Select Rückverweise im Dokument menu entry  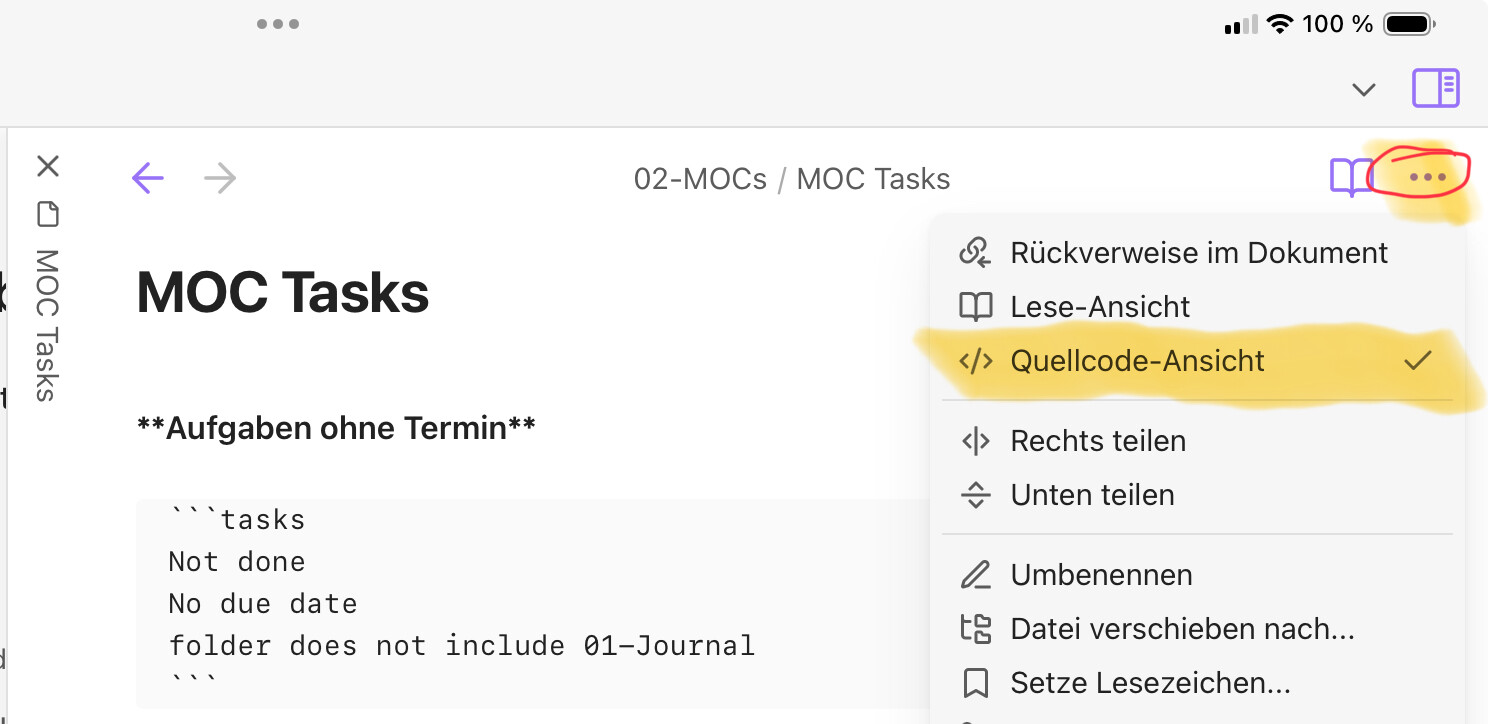1198,252
